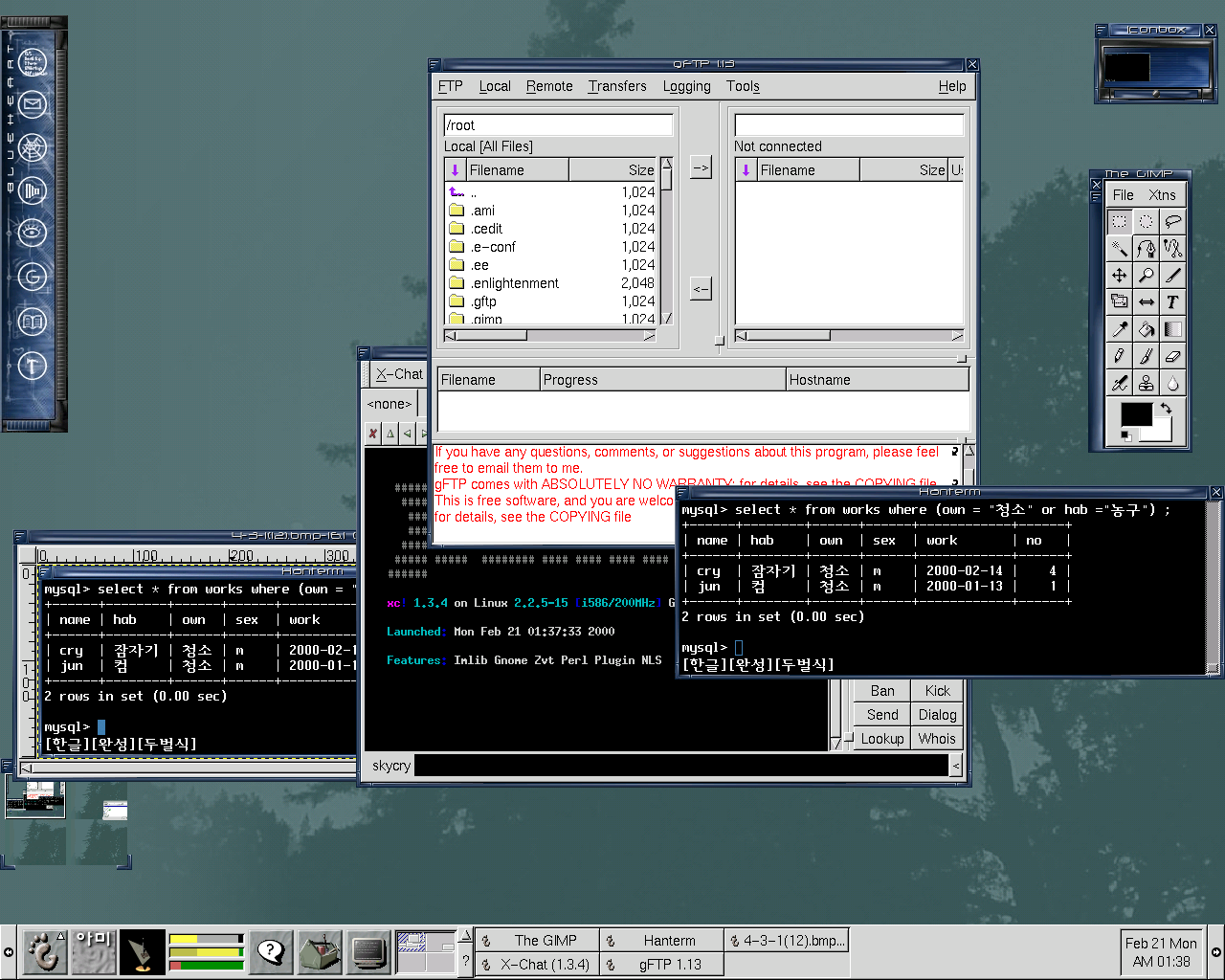Click the Send button in X-Chat
The image size is (1225, 980).
click(x=882, y=715)
